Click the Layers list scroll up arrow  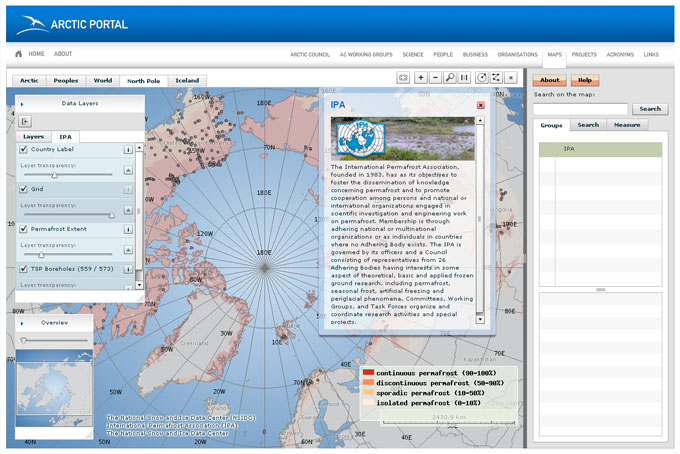point(139,147)
